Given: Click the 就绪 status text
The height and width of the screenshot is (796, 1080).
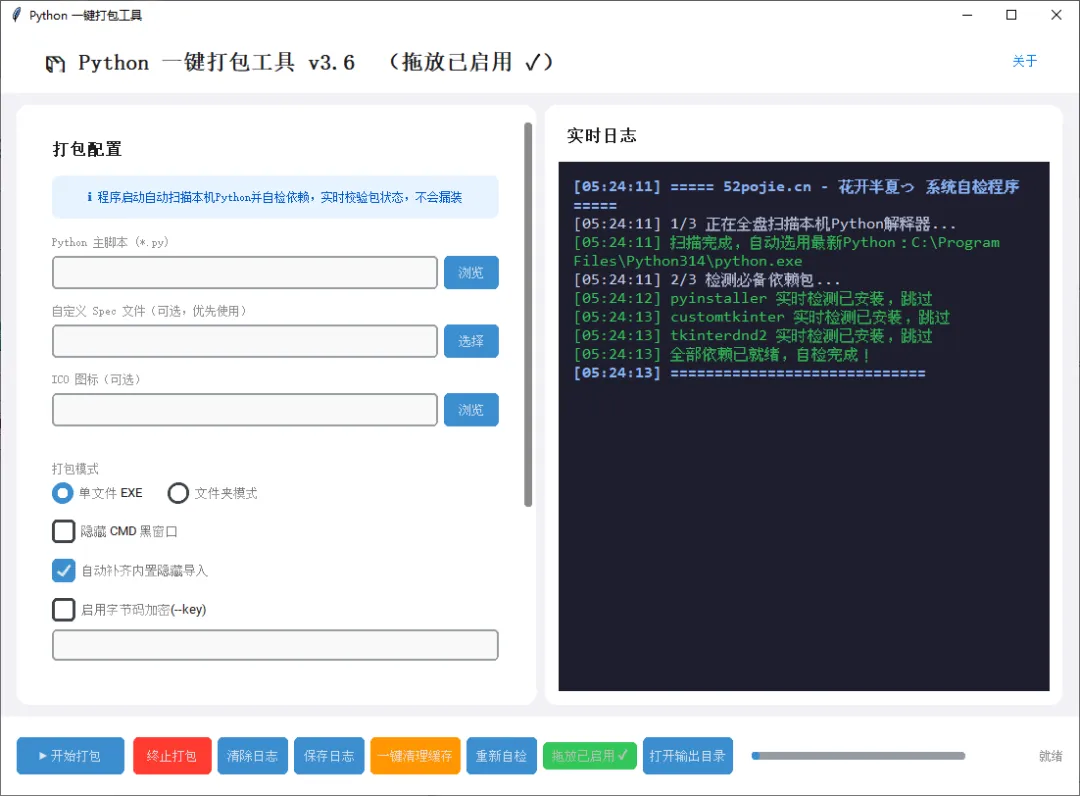Looking at the screenshot, I should [x=1050, y=756].
